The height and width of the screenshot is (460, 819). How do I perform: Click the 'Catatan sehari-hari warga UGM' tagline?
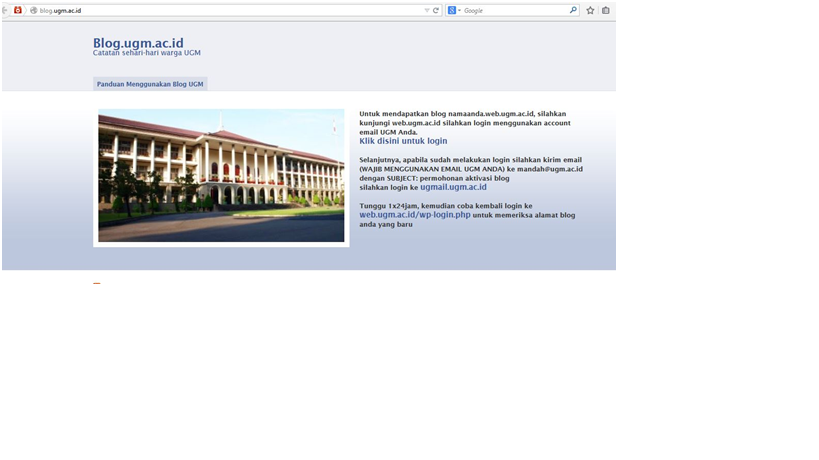[x=146, y=53]
